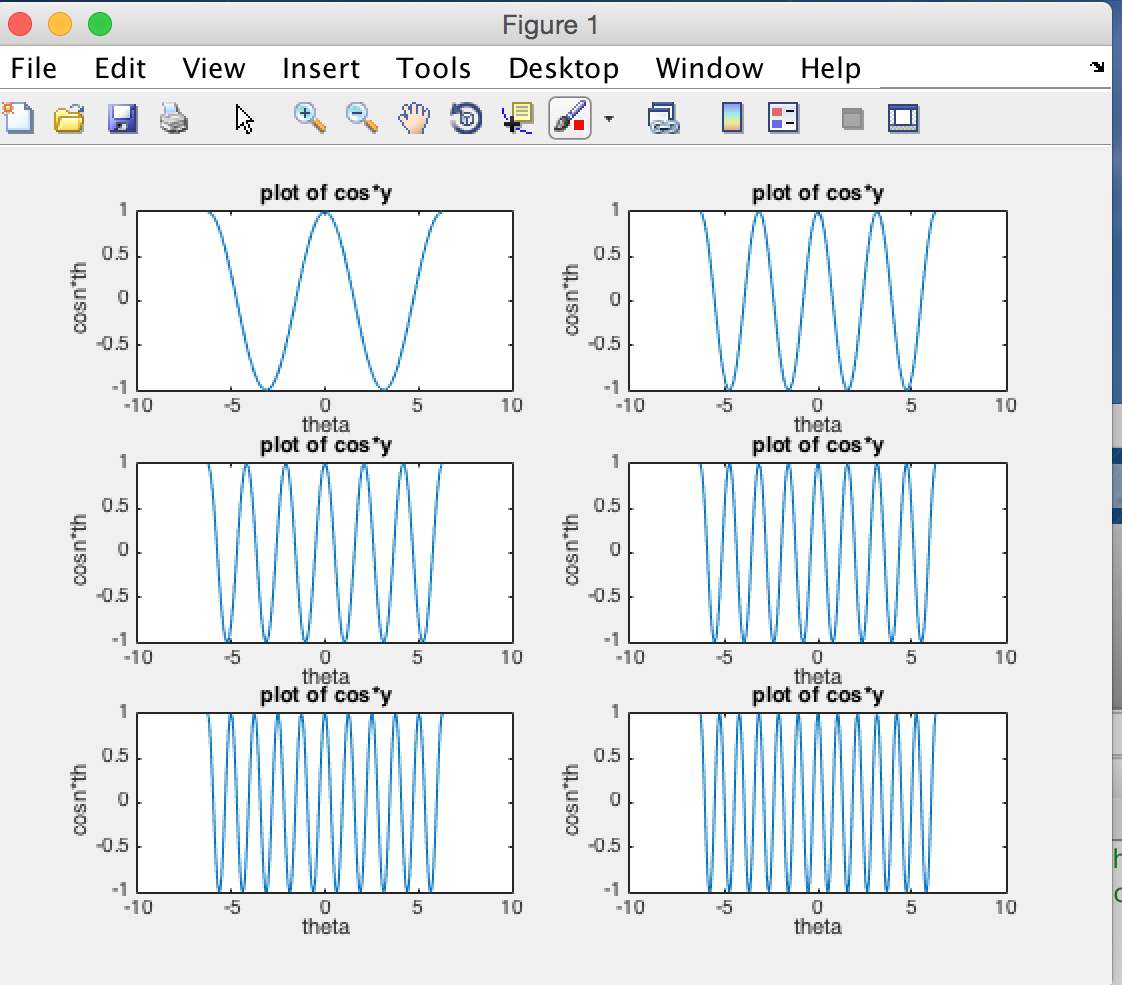The width and height of the screenshot is (1122, 985).
Task: Toggle the Edit Plot arrow tool
Action: click(244, 119)
